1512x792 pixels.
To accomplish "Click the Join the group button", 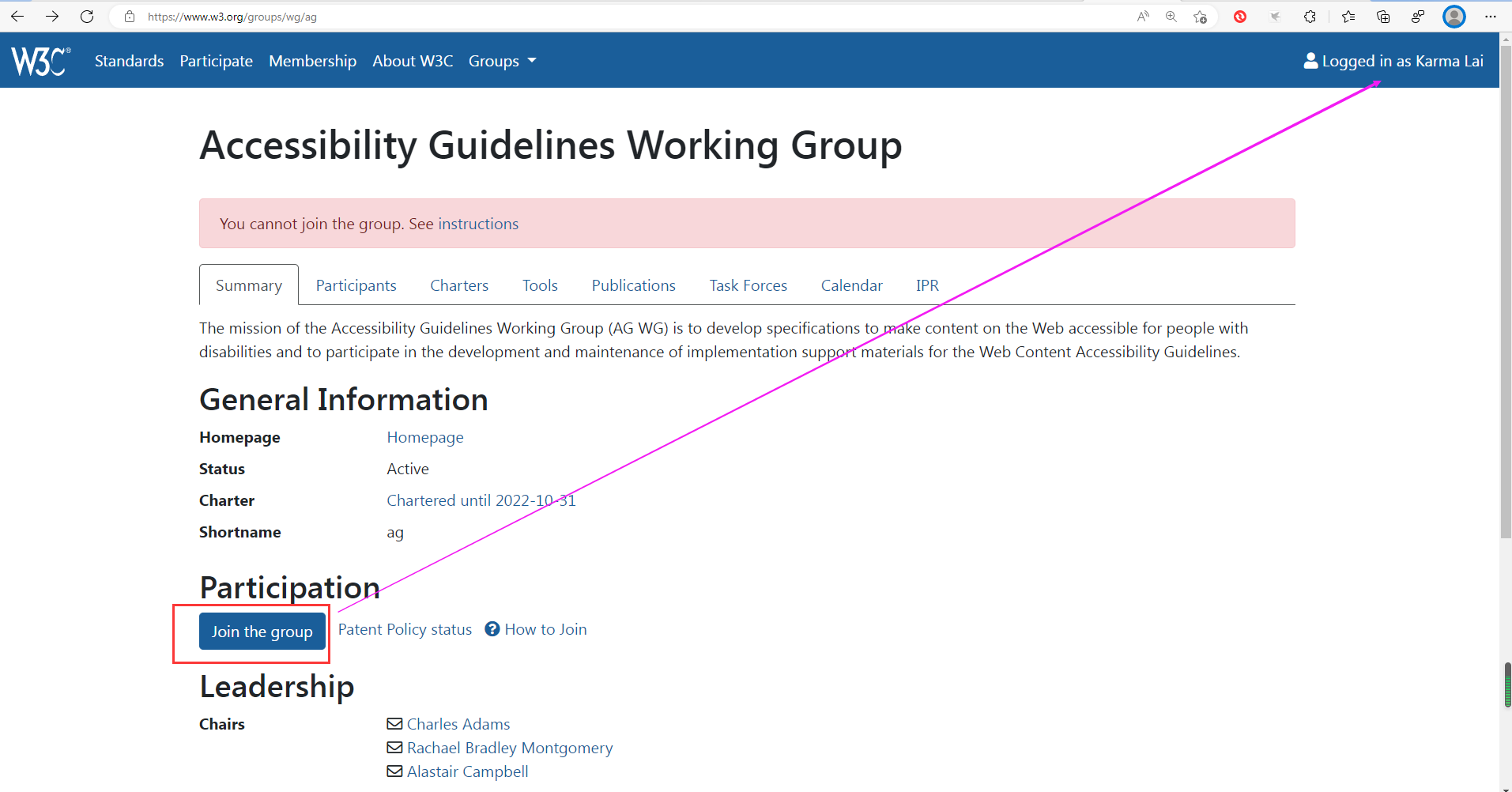I will (262, 631).
